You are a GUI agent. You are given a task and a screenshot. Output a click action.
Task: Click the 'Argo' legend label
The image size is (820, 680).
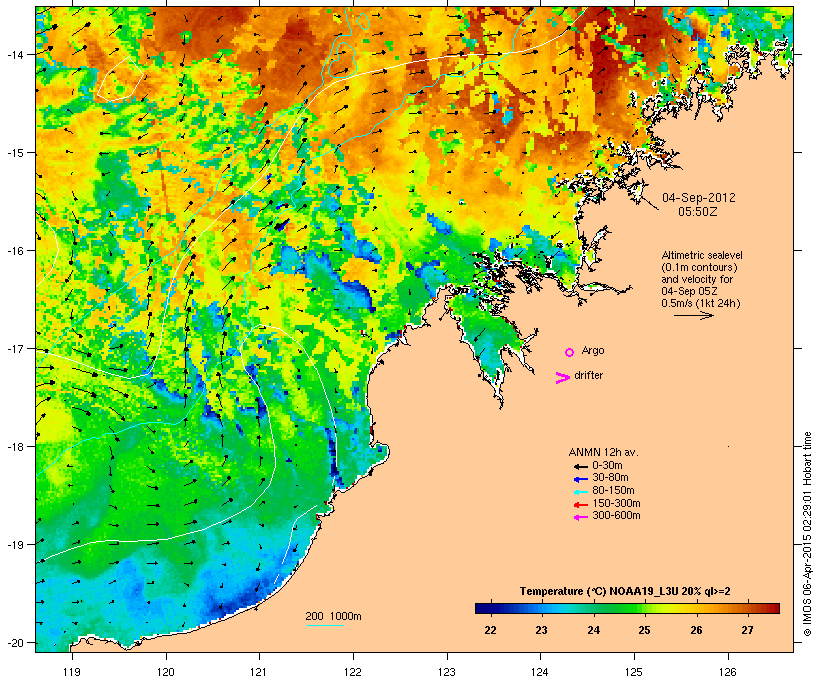[593, 350]
